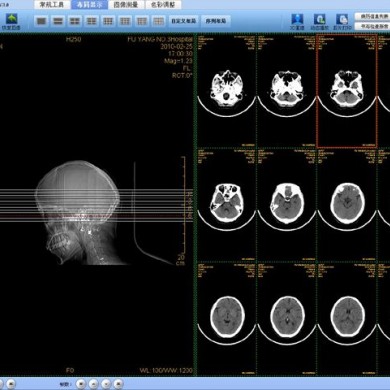Image resolution: width=390 pixels, height=390 pixels.
Task: Click the 自定义布局 custom layout button
Action: click(x=184, y=21)
